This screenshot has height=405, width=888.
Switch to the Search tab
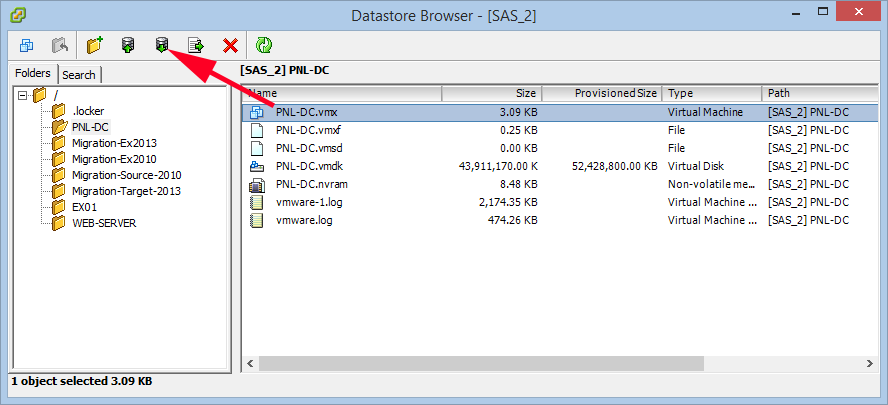[x=79, y=75]
